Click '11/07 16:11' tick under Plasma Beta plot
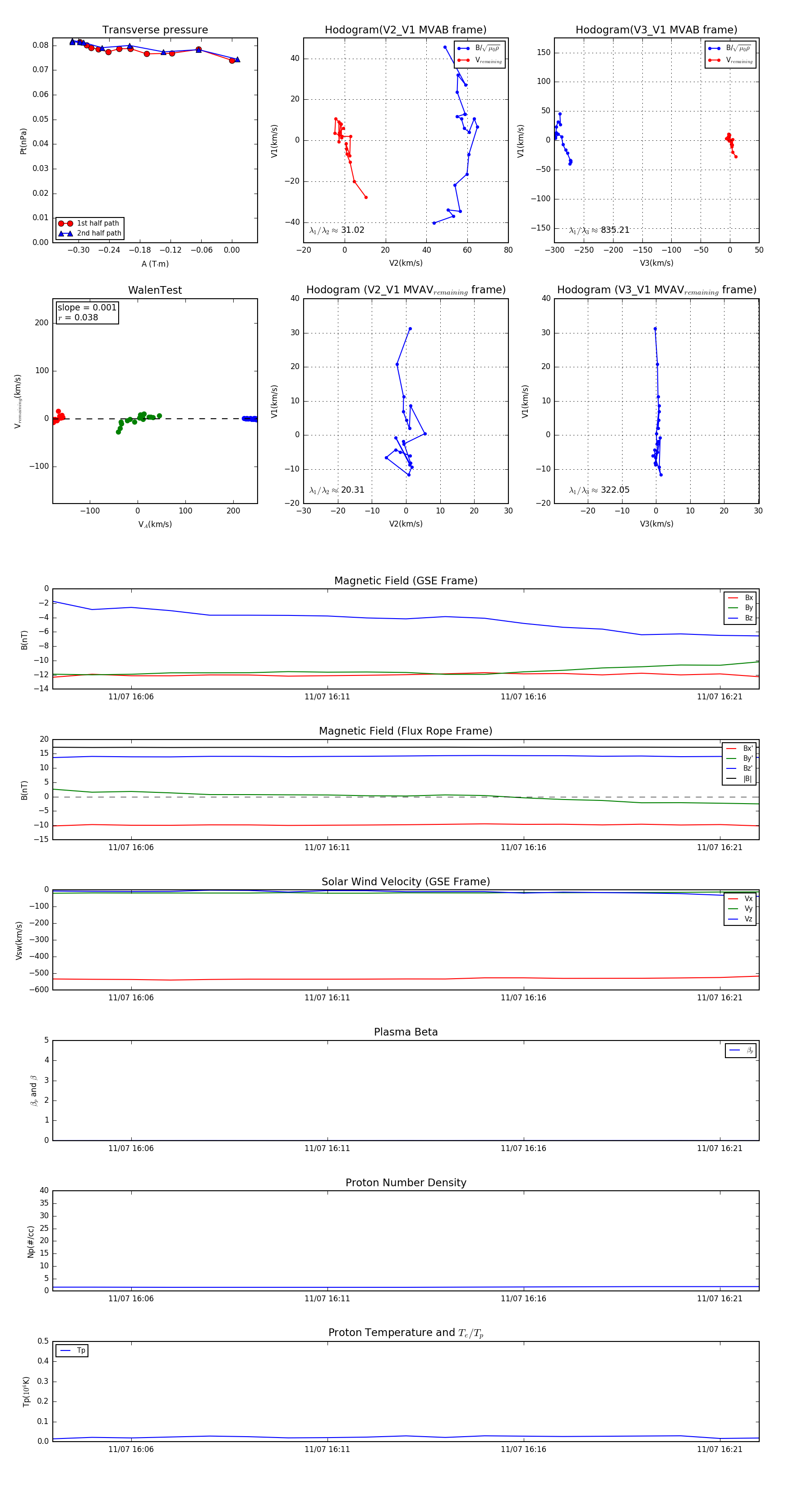812x1489 pixels. click(327, 1148)
